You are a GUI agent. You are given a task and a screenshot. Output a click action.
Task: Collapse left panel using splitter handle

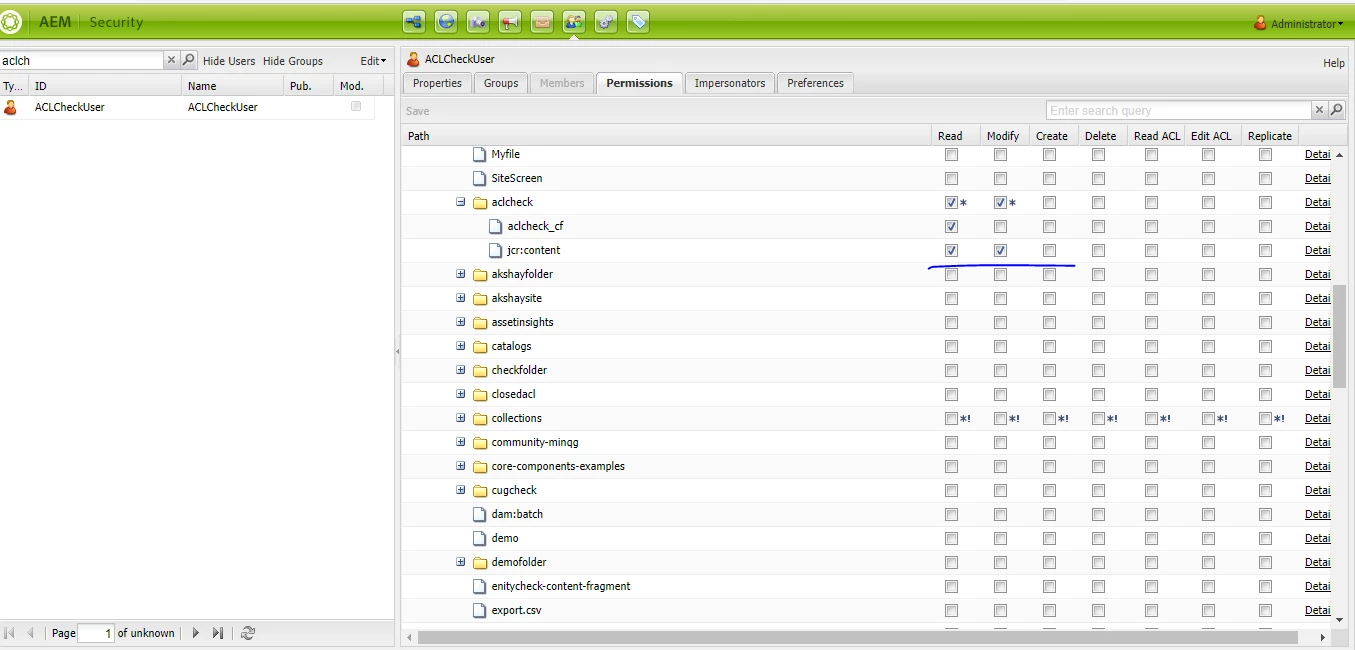(398, 351)
